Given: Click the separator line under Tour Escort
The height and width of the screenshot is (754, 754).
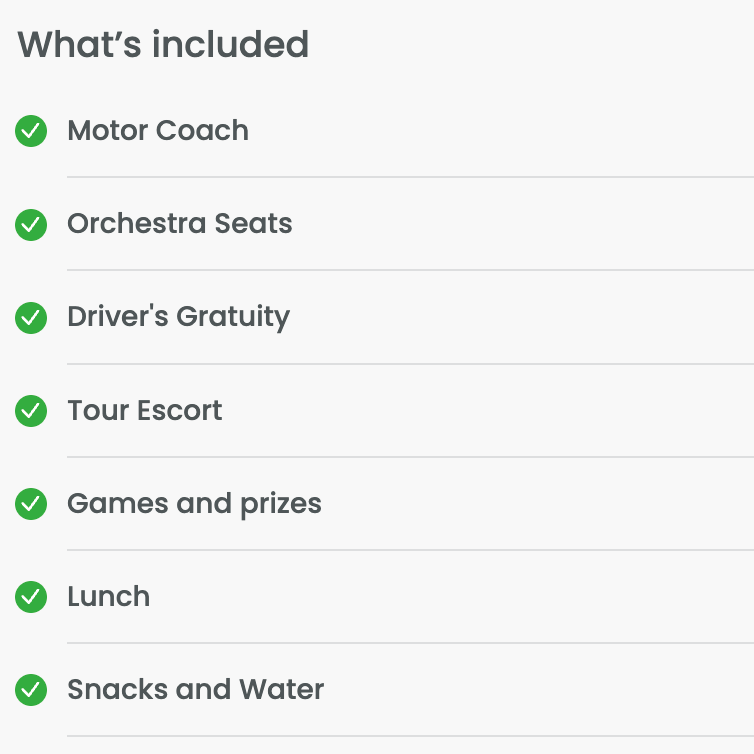Looking at the screenshot, I should [x=410, y=457].
